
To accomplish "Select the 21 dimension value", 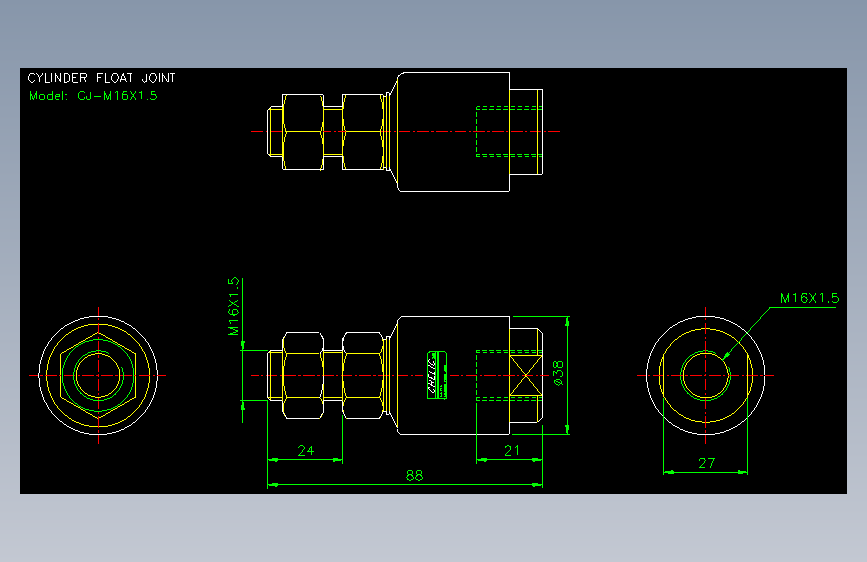I will (511, 450).
